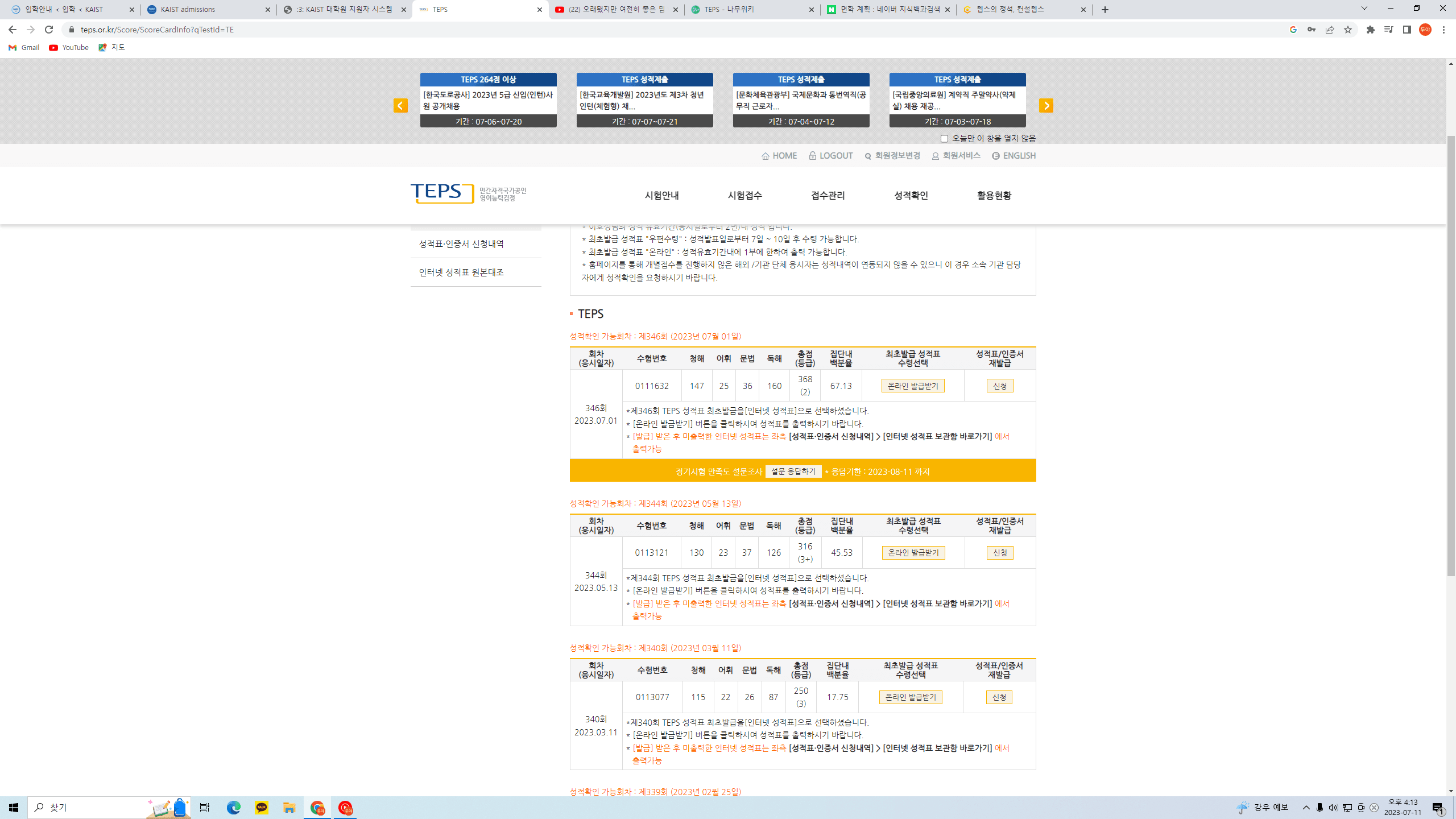The width and height of the screenshot is (1456, 819).
Task: Click the share page icon in address bar
Action: tap(1329, 30)
